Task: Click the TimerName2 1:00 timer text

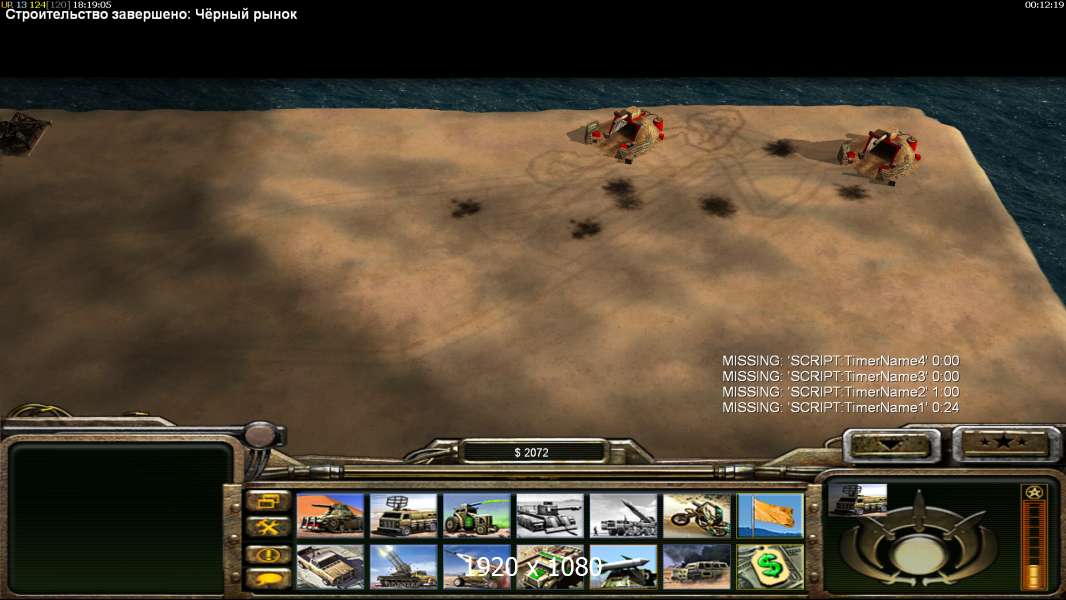Action: coord(840,392)
